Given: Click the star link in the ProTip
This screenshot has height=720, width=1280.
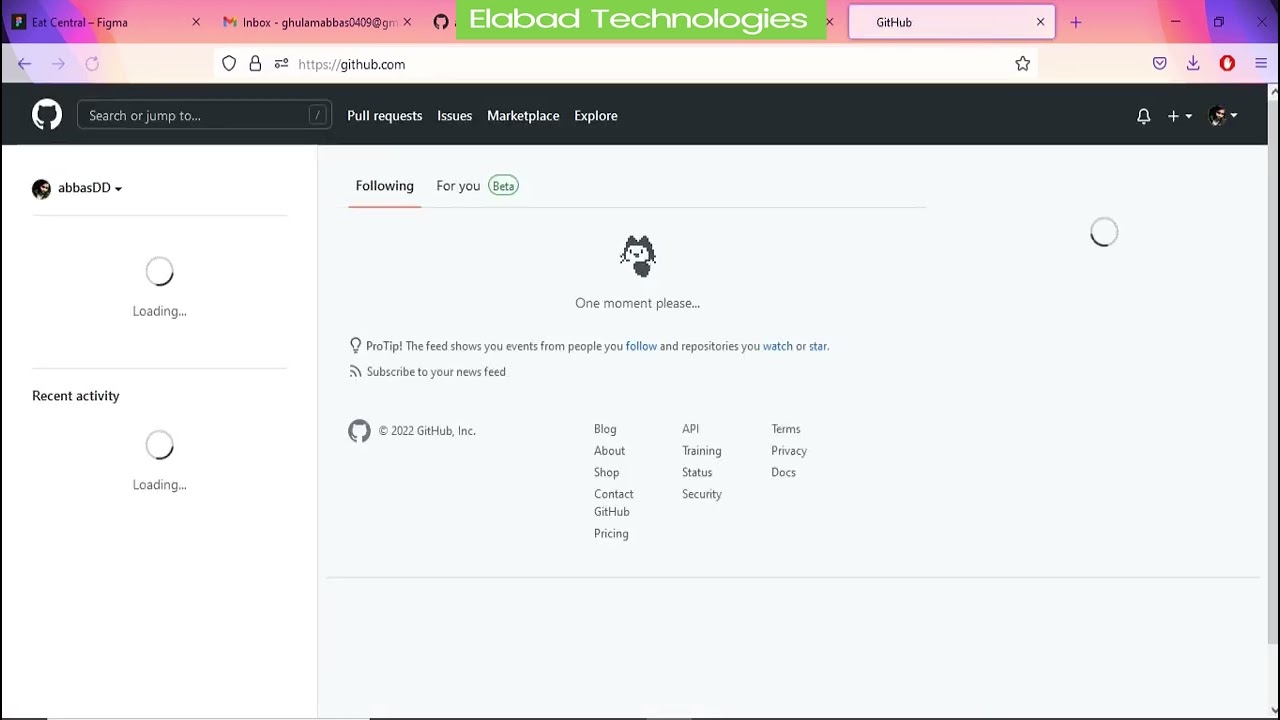Looking at the screenshot, I should (818, 346).
